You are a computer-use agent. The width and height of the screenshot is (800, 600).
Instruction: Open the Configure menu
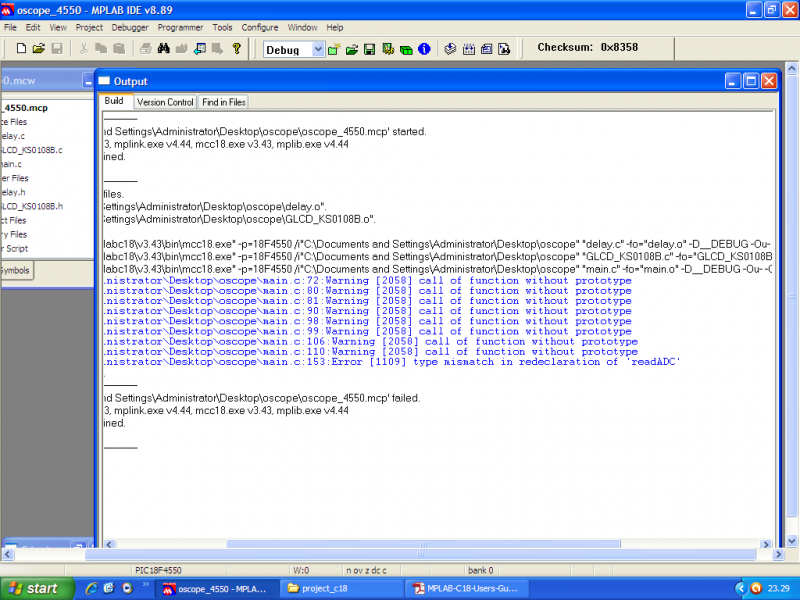(x=260, y=28)
